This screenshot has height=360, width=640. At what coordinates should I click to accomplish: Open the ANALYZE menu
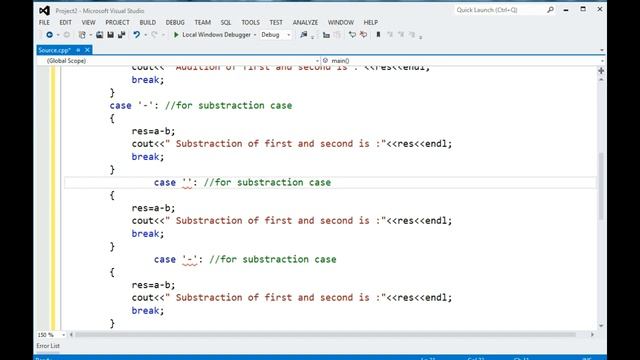[305, 22]
